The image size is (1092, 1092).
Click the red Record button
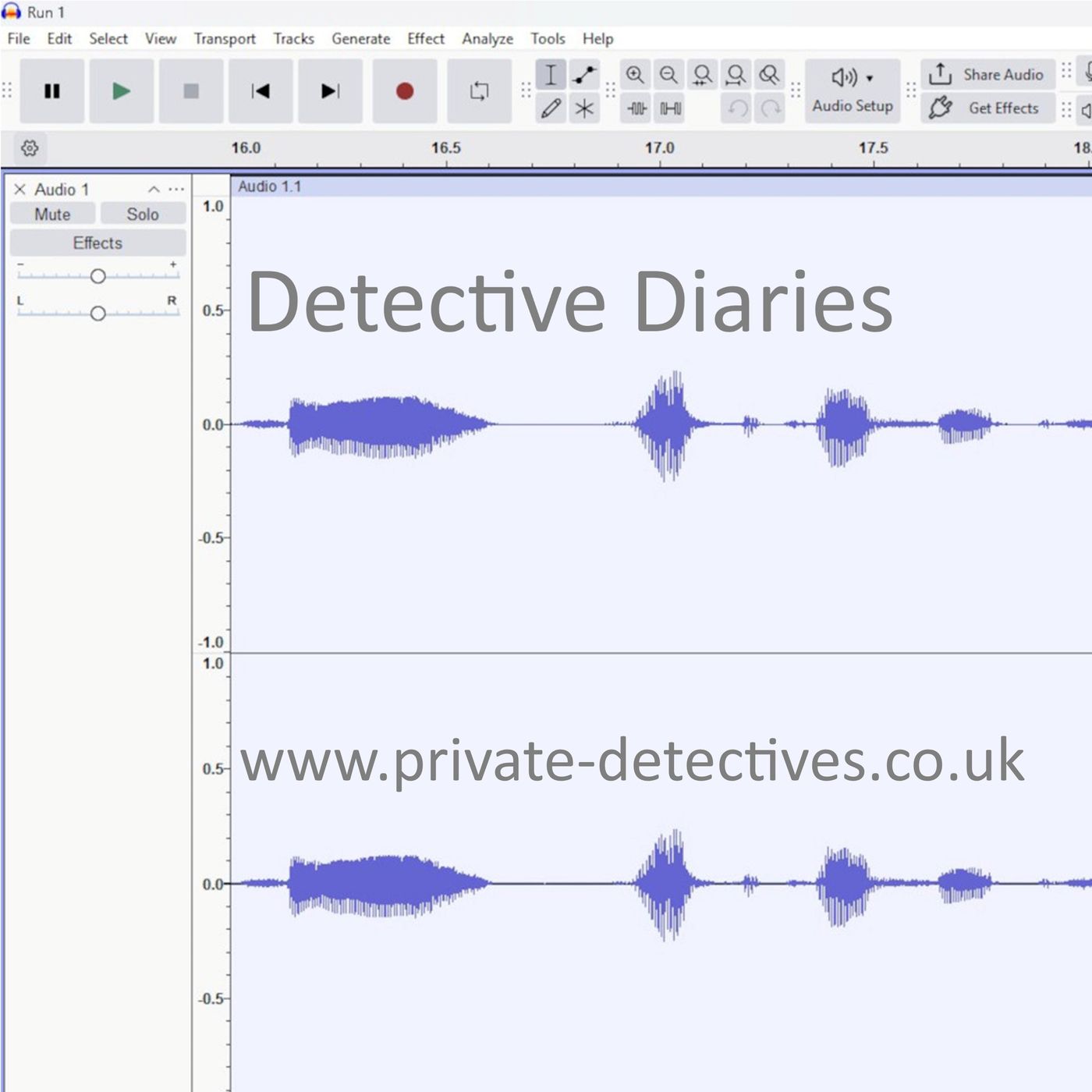coord(404,91)
